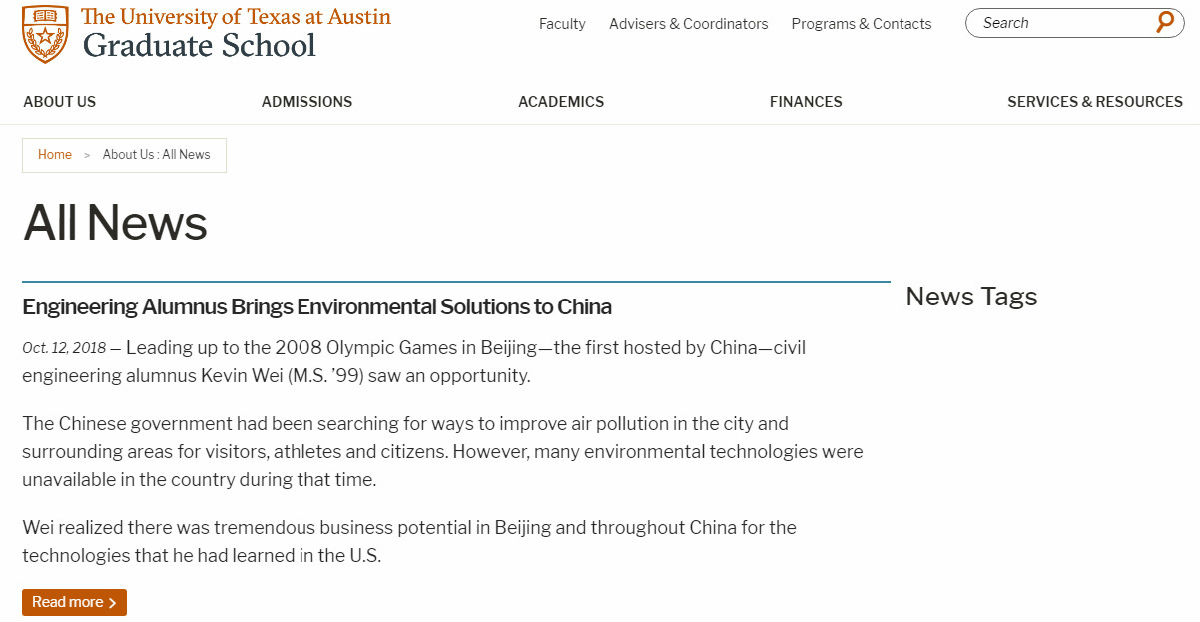Visit the Programs & Contacts link
Viewport: 1200px width, 622px height.
(x=861, y=24)
